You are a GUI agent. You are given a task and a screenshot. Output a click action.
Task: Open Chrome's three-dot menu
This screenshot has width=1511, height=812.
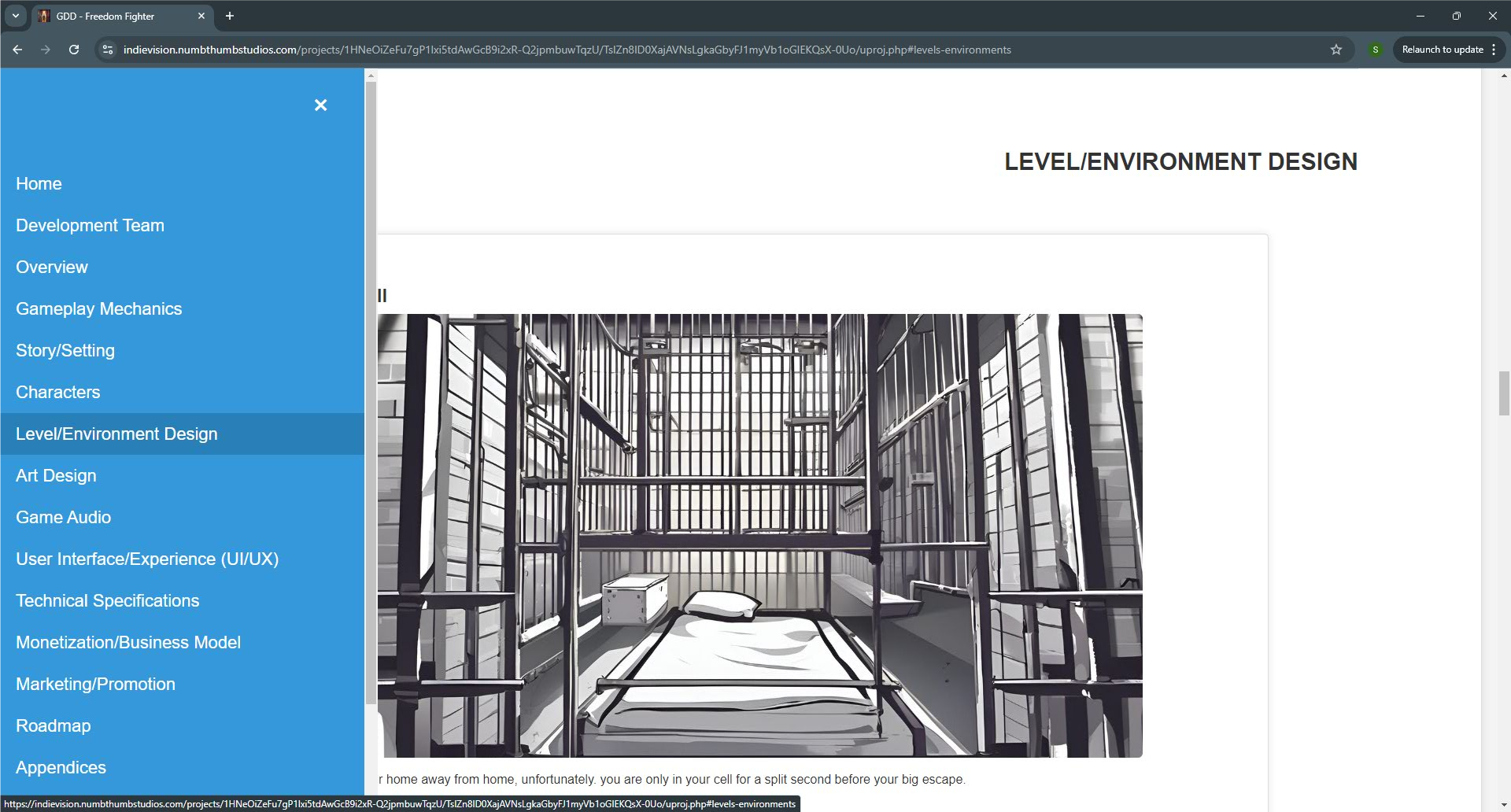click(1494, 50)
